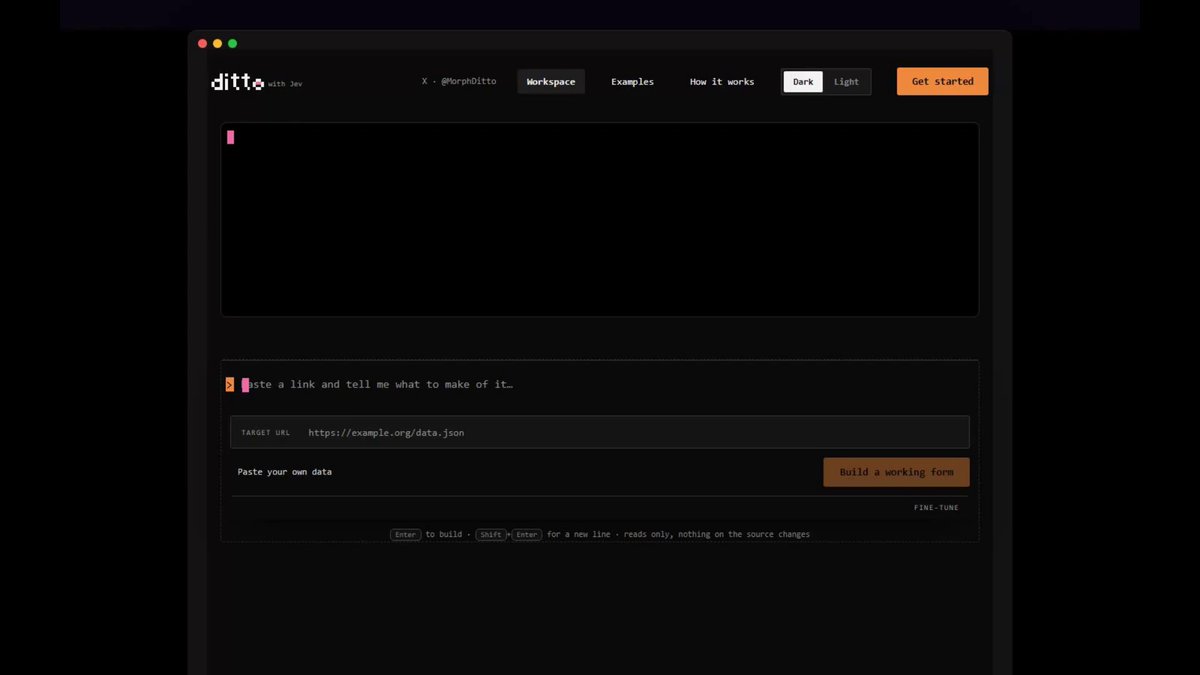Viewport: 1200px width, 675px height.
Task: Open the @MorphDitto X profile link
Action: 459,81
